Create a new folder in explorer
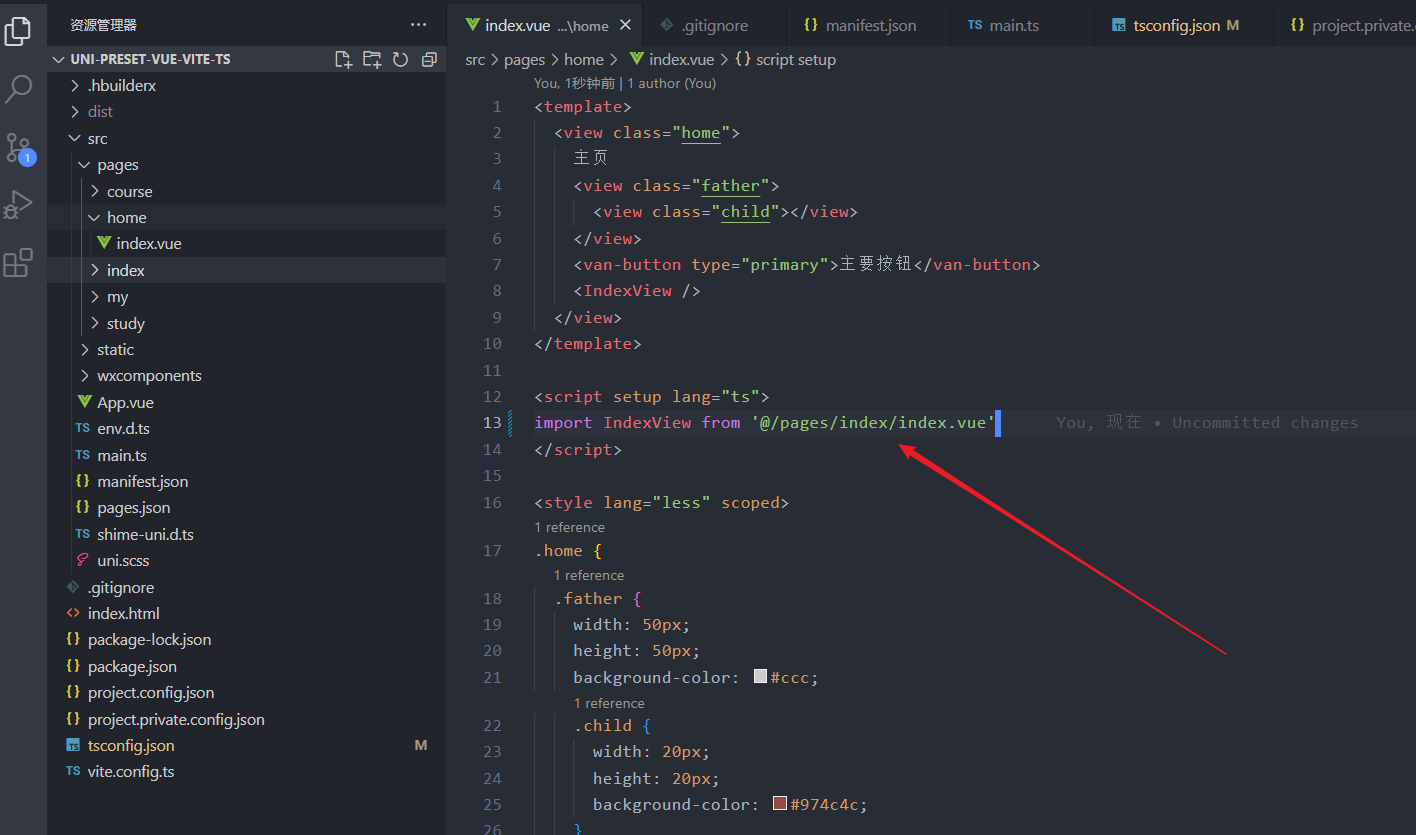The width and height of the screenshot is (1416, 835). point(372,59)
